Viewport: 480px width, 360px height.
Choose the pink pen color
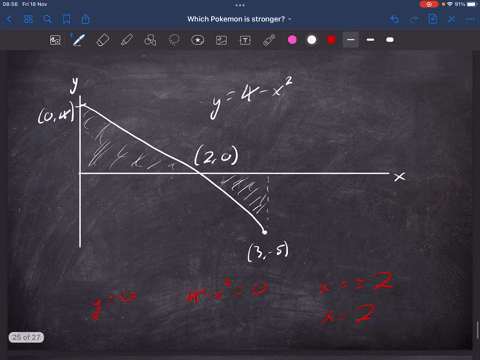pos(292,40)
